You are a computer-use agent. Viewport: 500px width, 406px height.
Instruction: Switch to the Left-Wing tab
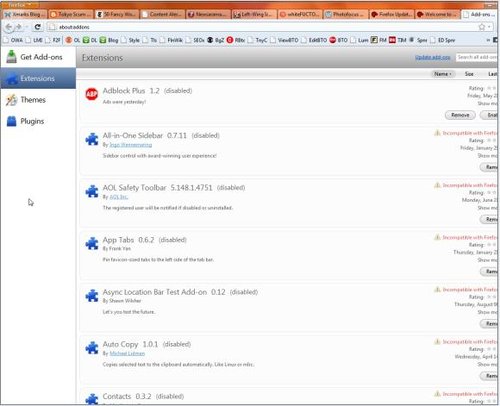(x=254, y=14)
